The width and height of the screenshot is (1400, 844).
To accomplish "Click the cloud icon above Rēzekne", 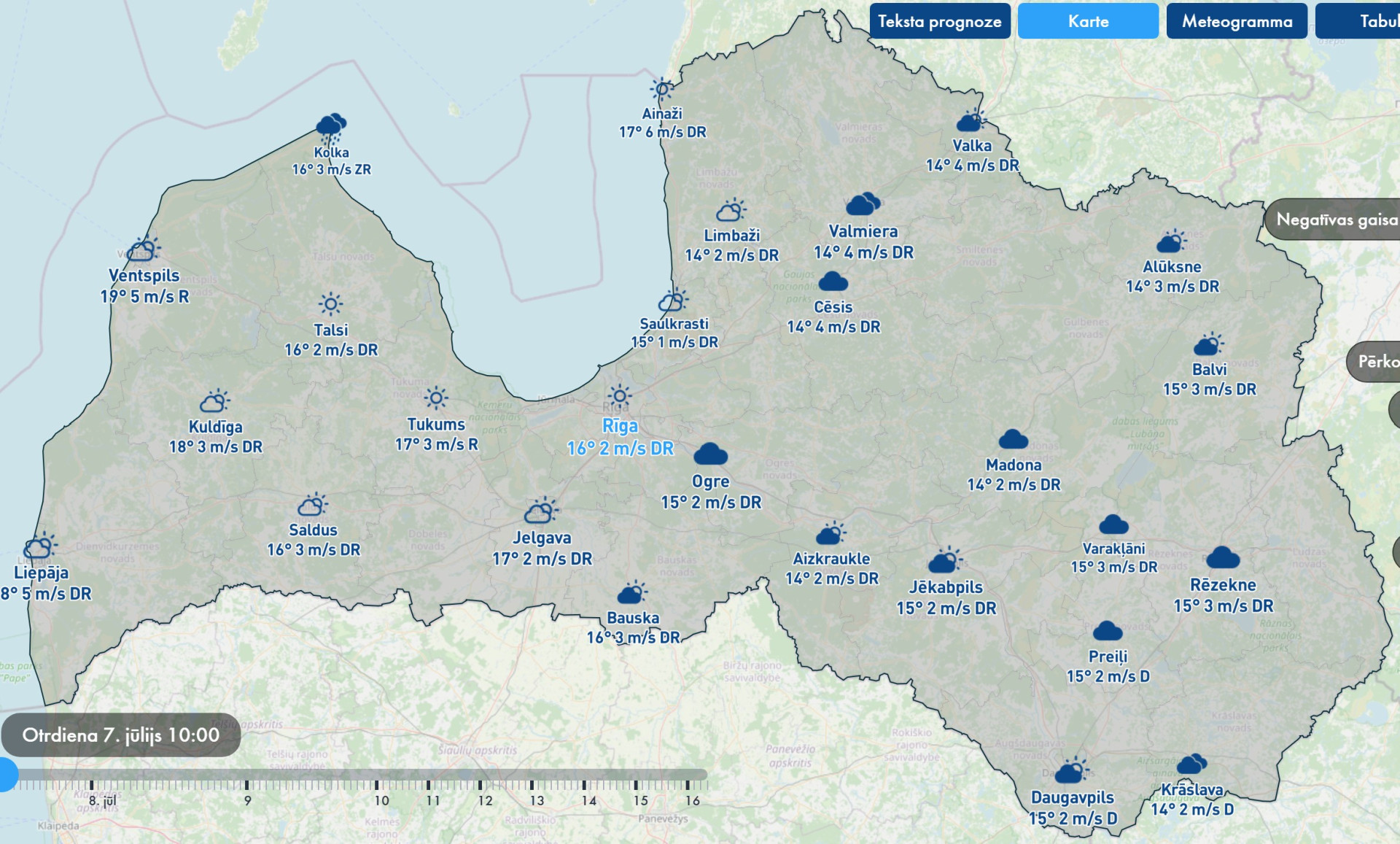I will coord(1223,558).
